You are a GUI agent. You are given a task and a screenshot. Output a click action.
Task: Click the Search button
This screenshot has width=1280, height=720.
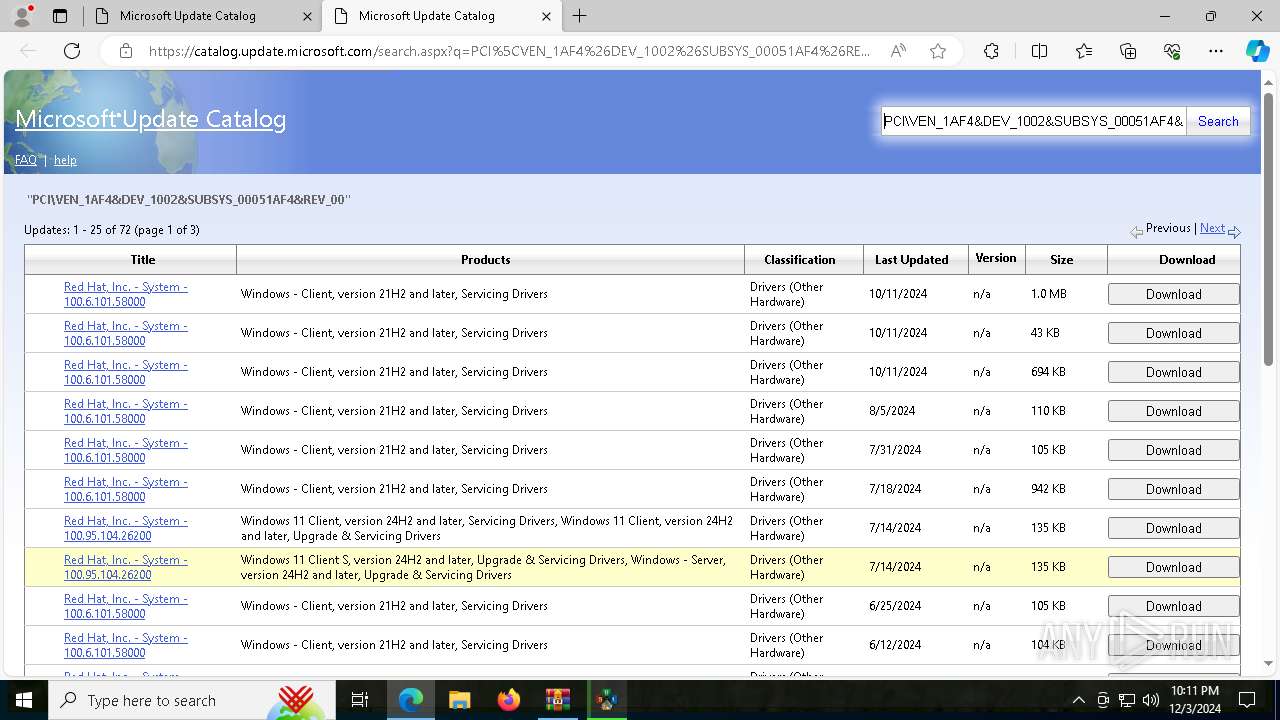1218,121
